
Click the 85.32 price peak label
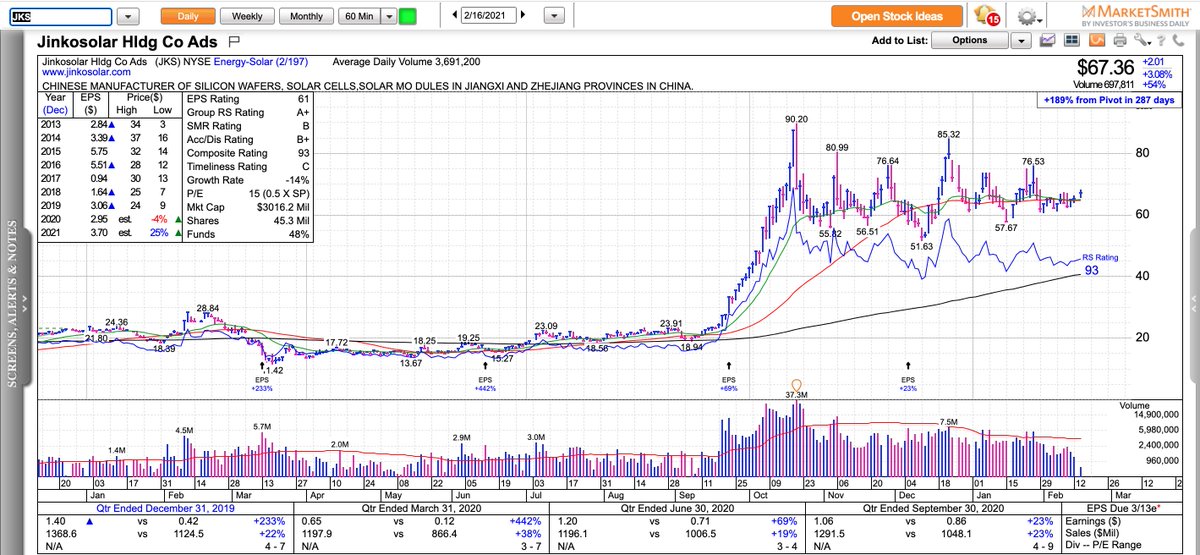pyautogui.click(x=948, y=134)
